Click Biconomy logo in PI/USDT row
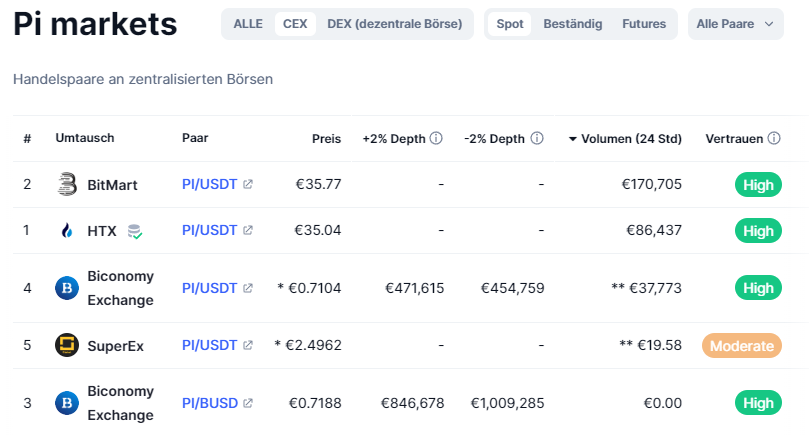The width and height of the screenshot is (809, 436). point(67,288)
